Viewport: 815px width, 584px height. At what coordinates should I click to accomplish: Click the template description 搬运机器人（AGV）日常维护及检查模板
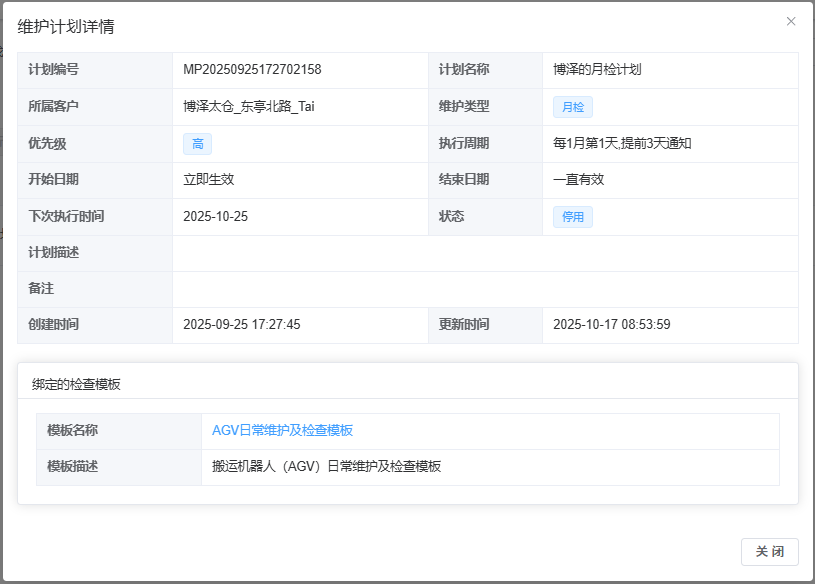pos(327,467)
